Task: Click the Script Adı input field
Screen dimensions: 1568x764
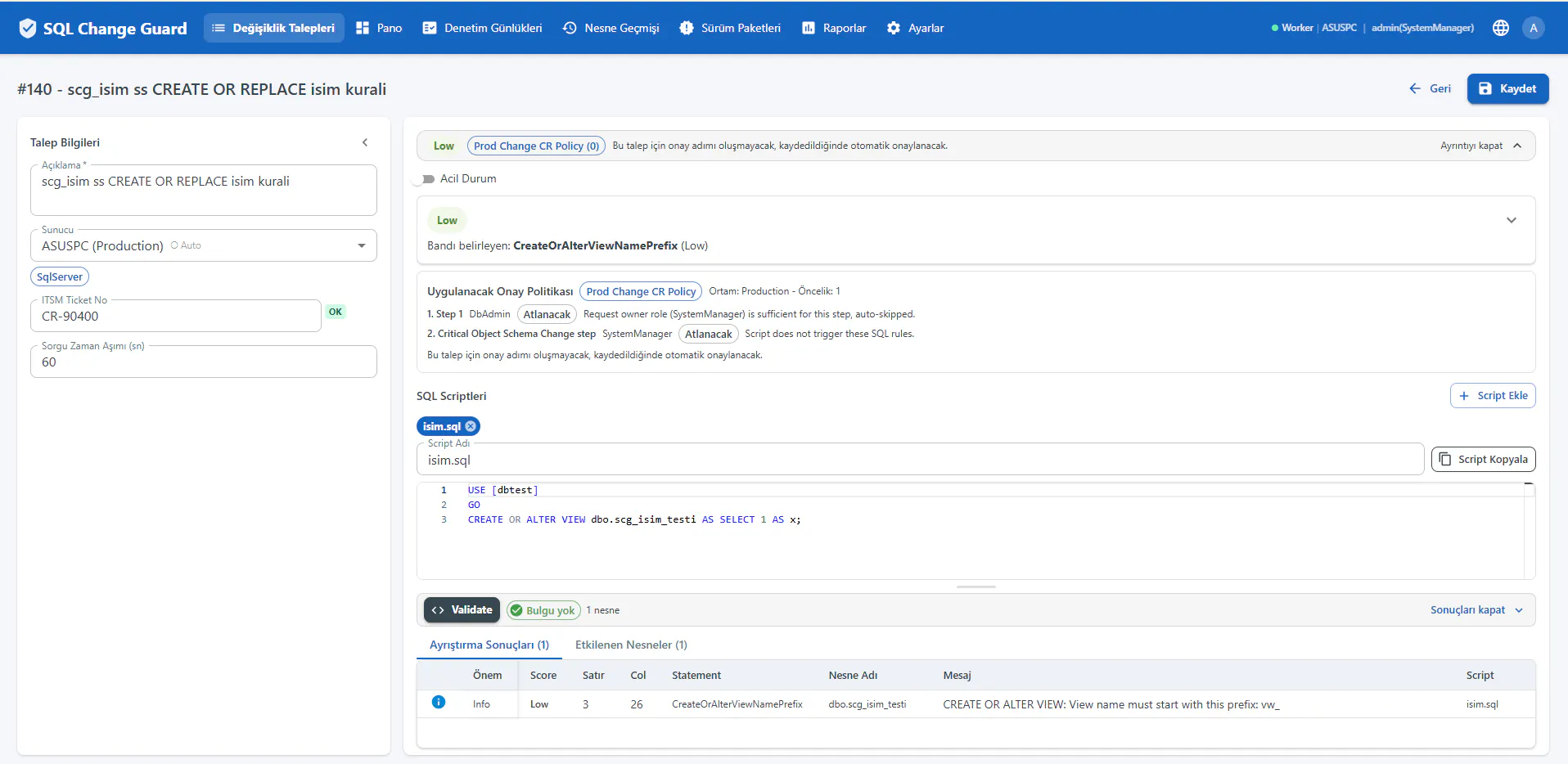Action: coord(921,459)
